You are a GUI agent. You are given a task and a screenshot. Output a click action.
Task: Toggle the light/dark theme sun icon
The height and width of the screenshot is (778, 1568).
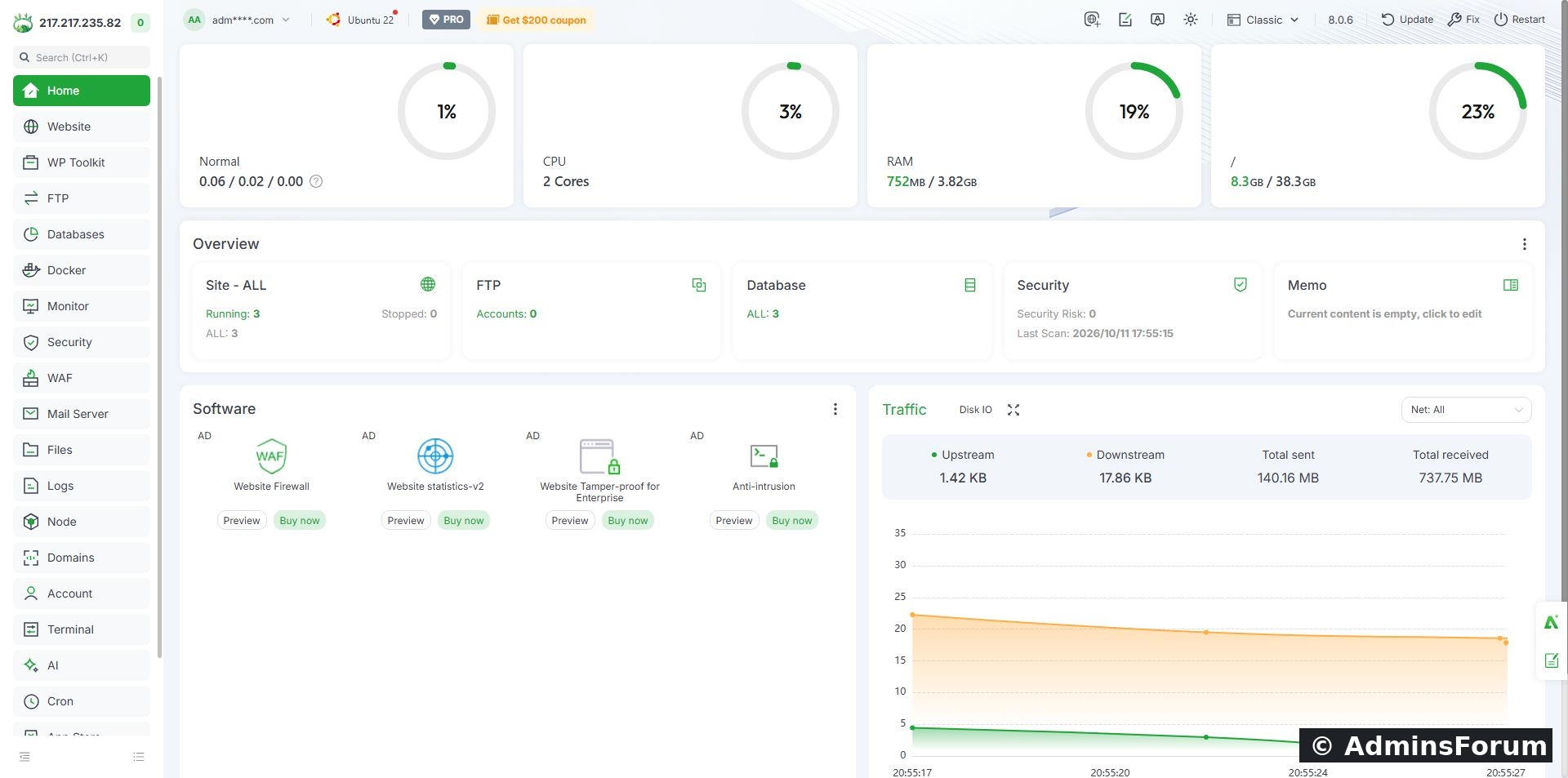click(1191, 20)
